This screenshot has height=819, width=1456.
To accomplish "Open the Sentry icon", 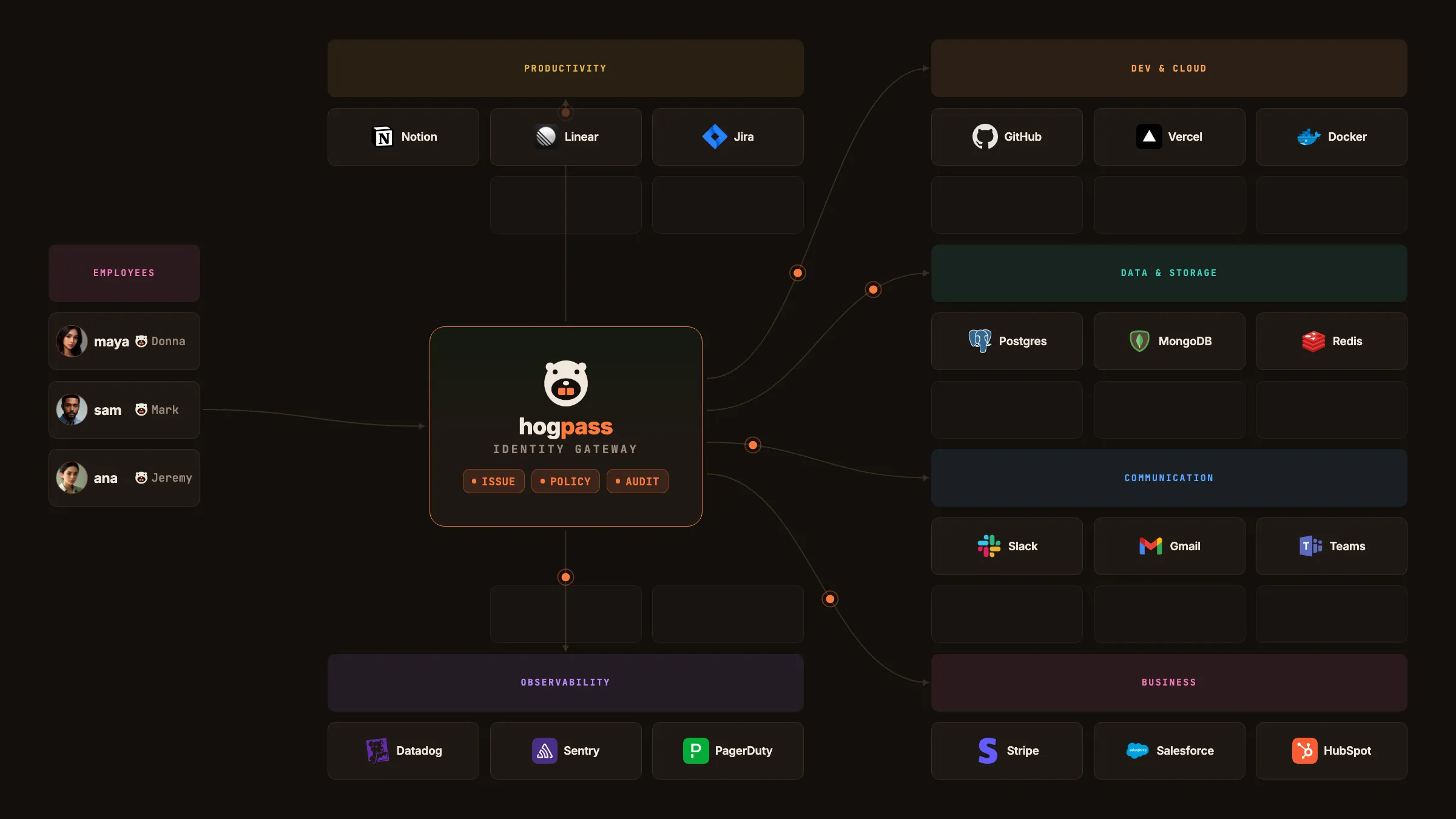I will [545, 750].
